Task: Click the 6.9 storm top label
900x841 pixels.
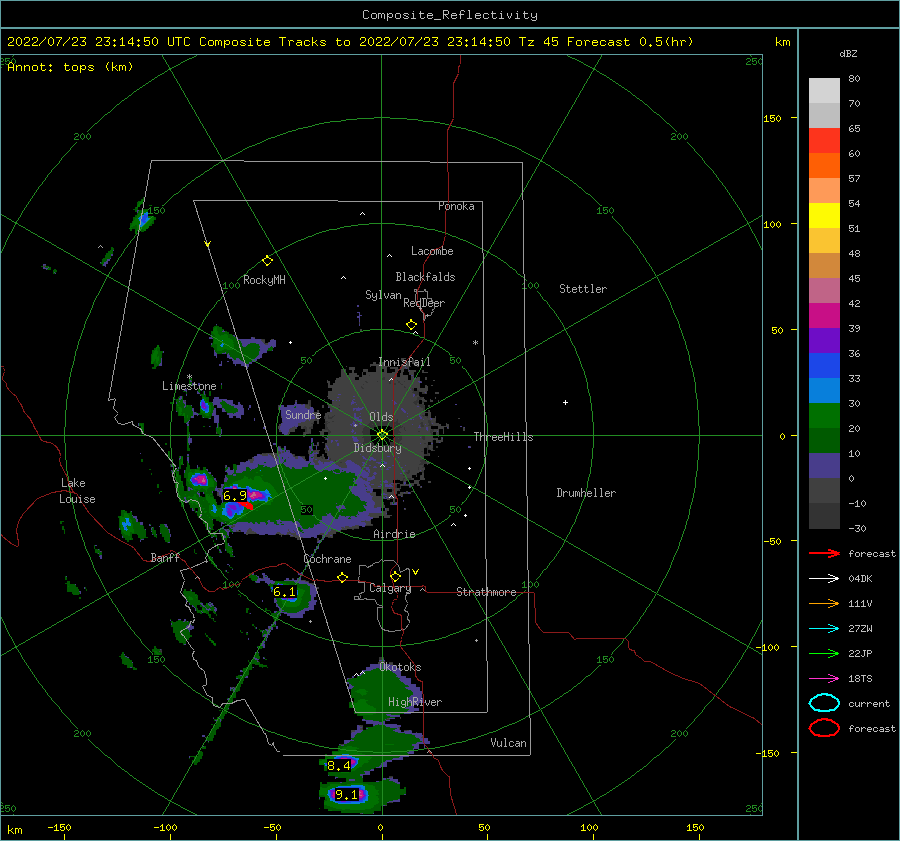Action: click(x=235, y=495)
